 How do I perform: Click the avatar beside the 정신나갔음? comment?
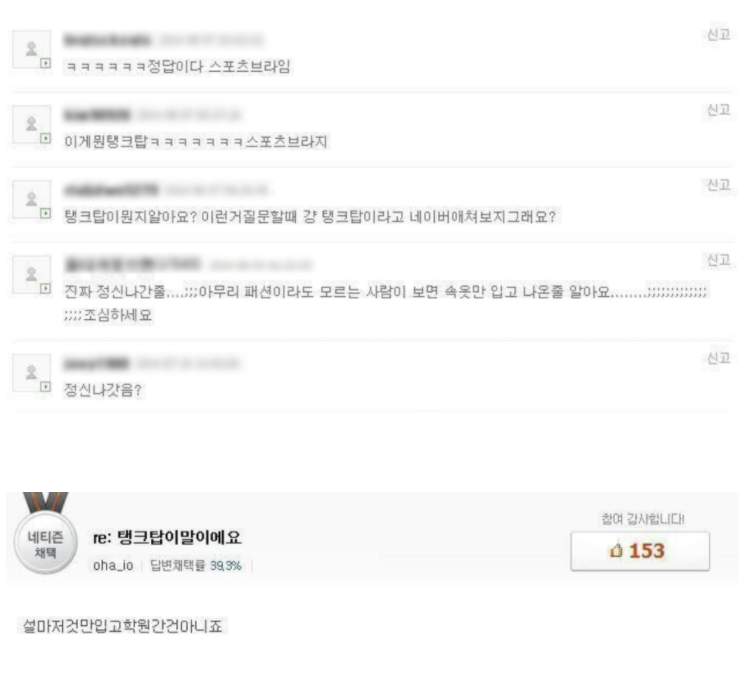(31, 373)
